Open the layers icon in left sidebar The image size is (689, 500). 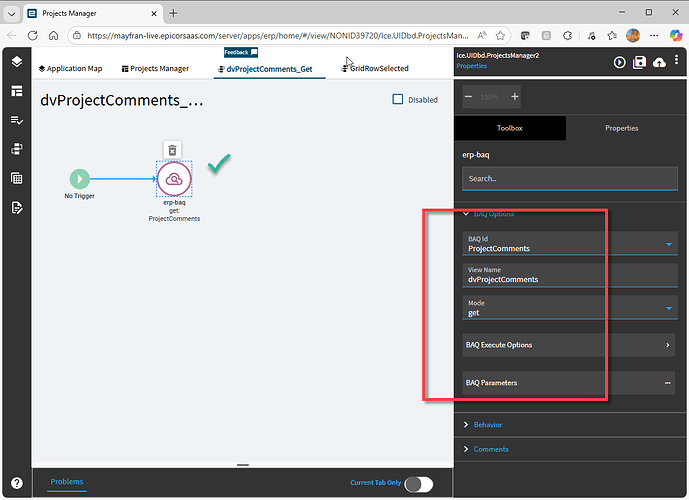(17, 62)
